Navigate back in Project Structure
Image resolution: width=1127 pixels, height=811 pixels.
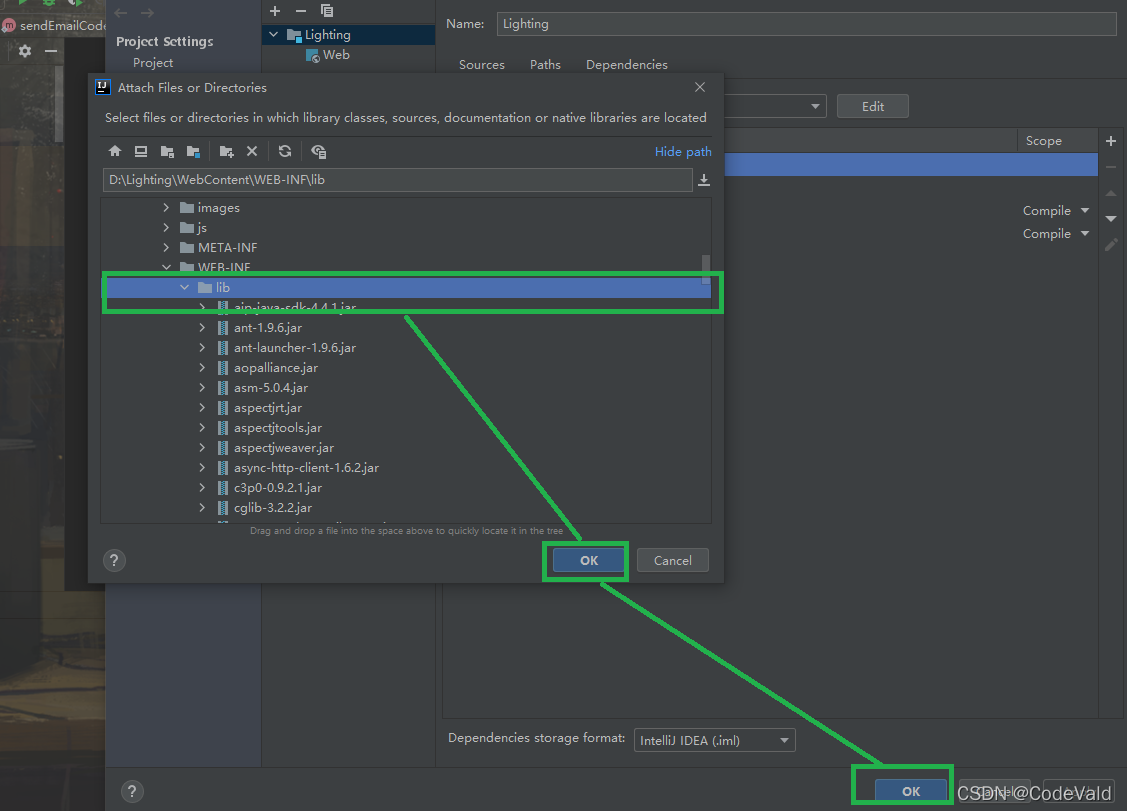(x=121, y=13)
